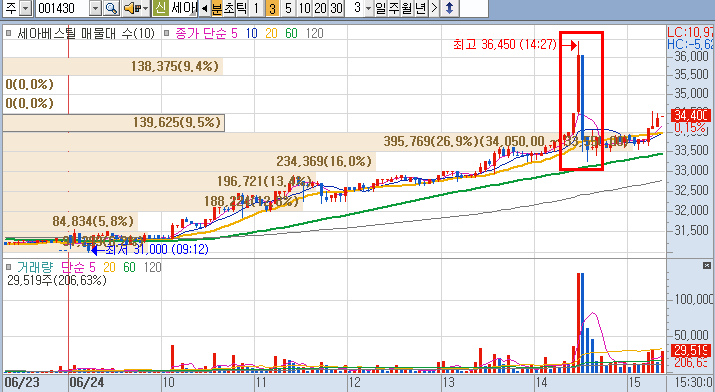Click the price MA 5 period label

[234, 33]
